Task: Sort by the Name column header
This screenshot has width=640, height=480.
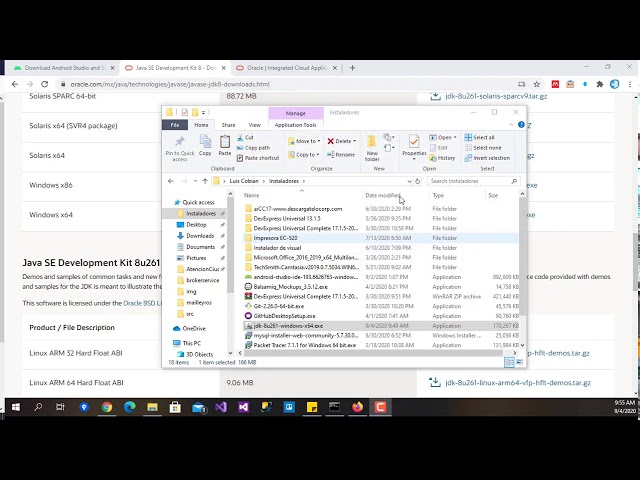Action: pyautogui.click(x=251, y=196)
